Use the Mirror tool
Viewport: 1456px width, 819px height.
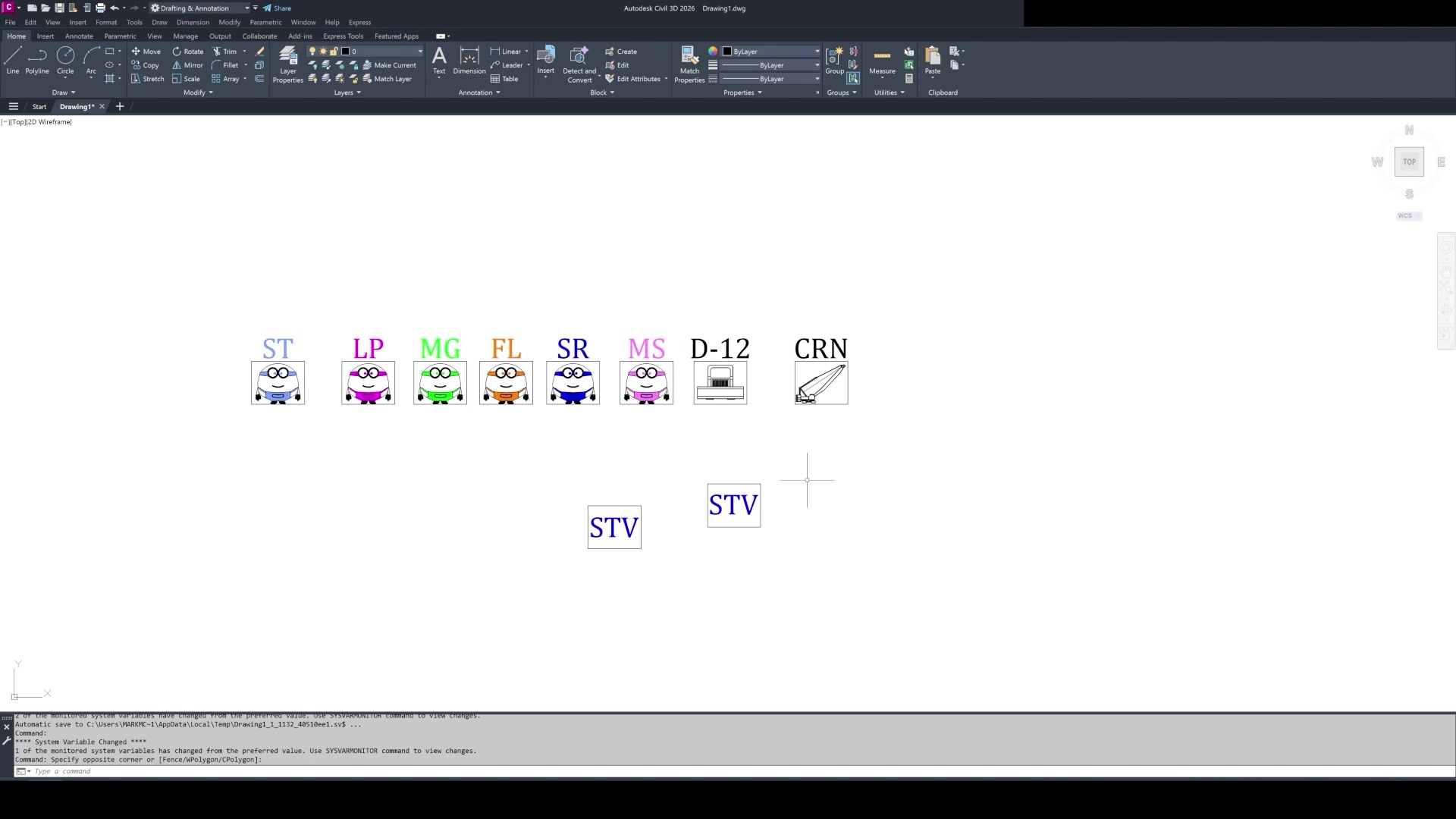[187, 65]
